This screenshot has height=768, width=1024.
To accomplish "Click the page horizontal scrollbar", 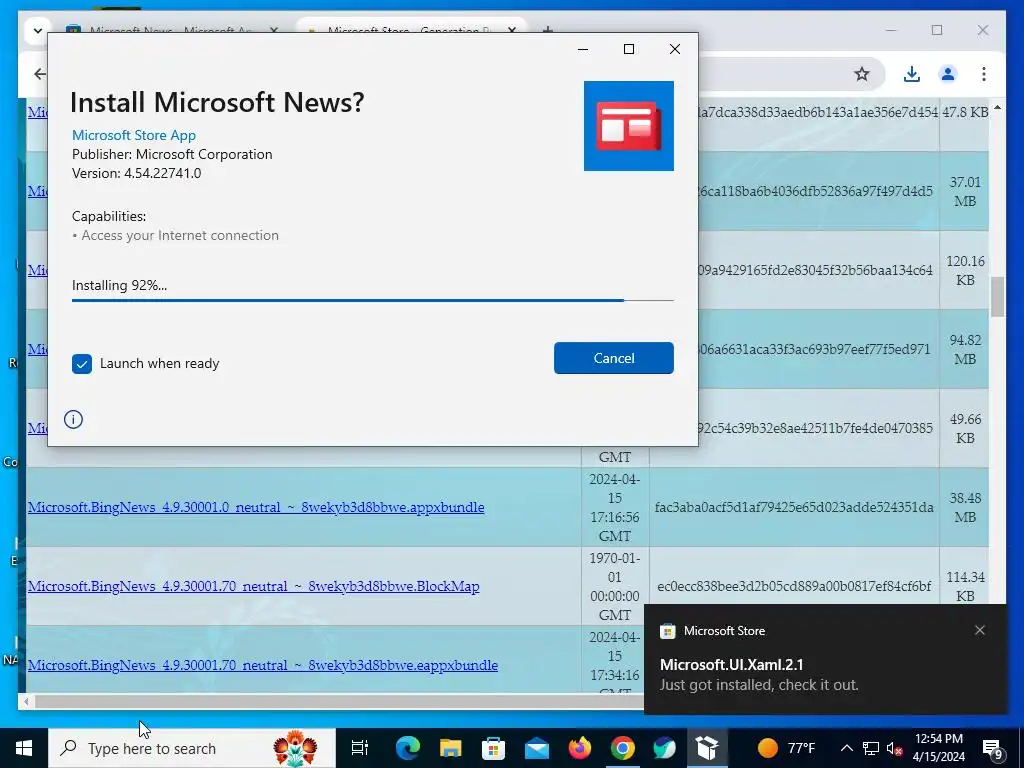I will click(x=338, y=701).
